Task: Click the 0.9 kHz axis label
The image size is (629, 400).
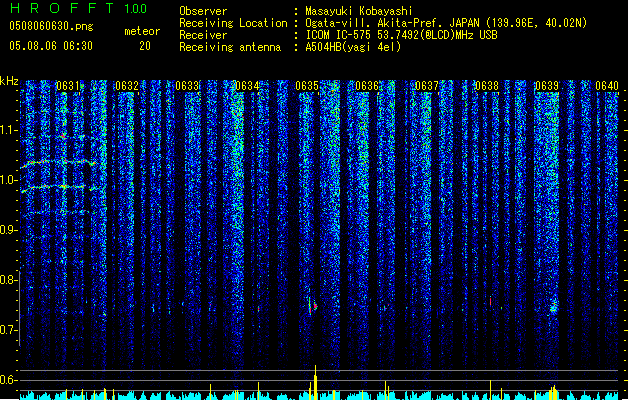Action: click(x=8, y=229)
